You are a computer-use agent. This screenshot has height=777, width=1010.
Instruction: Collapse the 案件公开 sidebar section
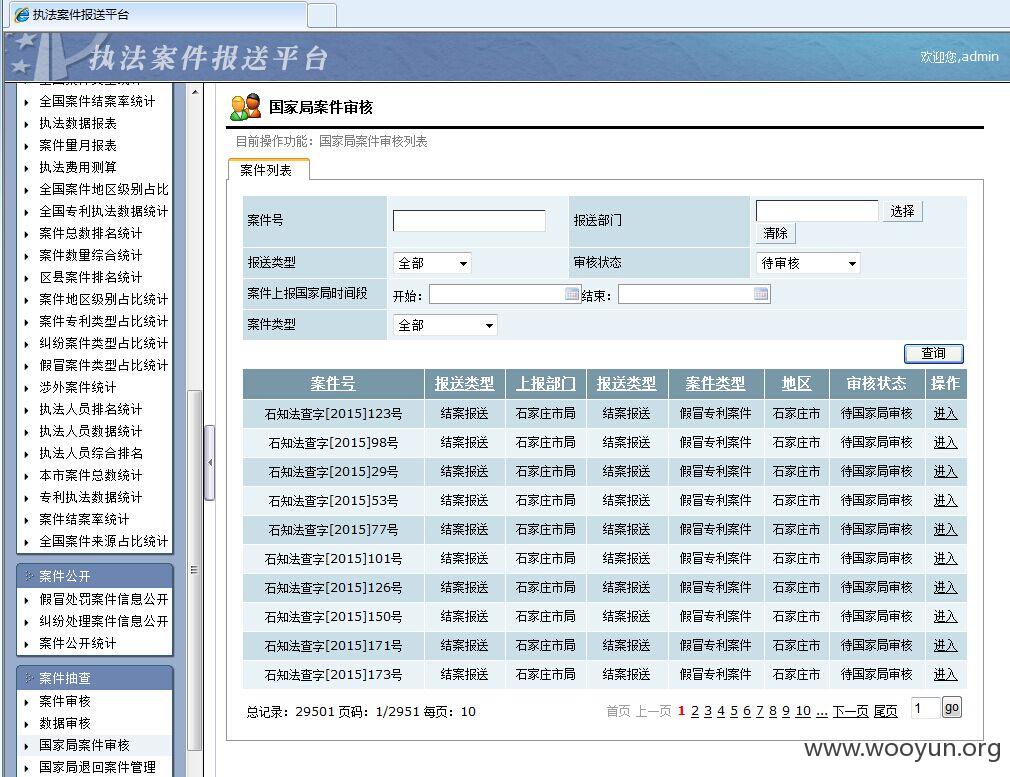[95, 575]
